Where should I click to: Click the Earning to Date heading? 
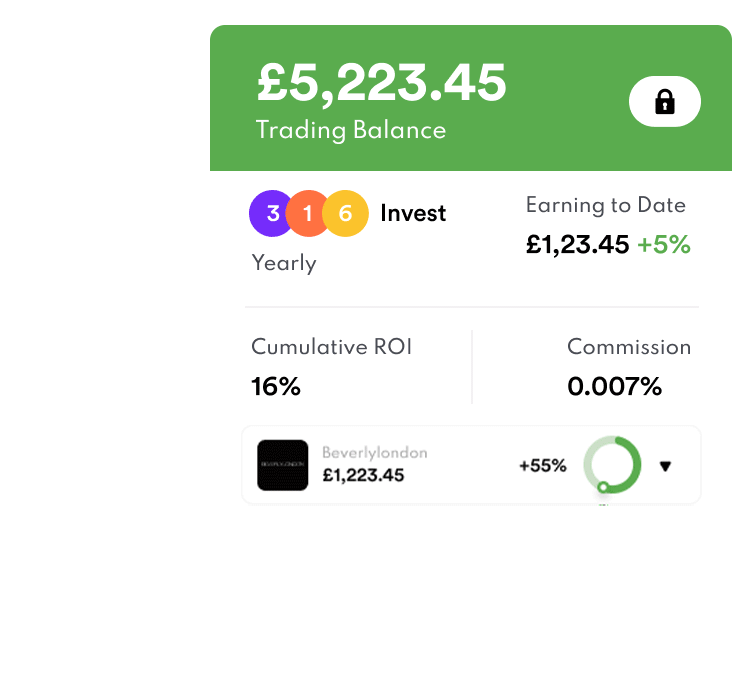(605, 205)
